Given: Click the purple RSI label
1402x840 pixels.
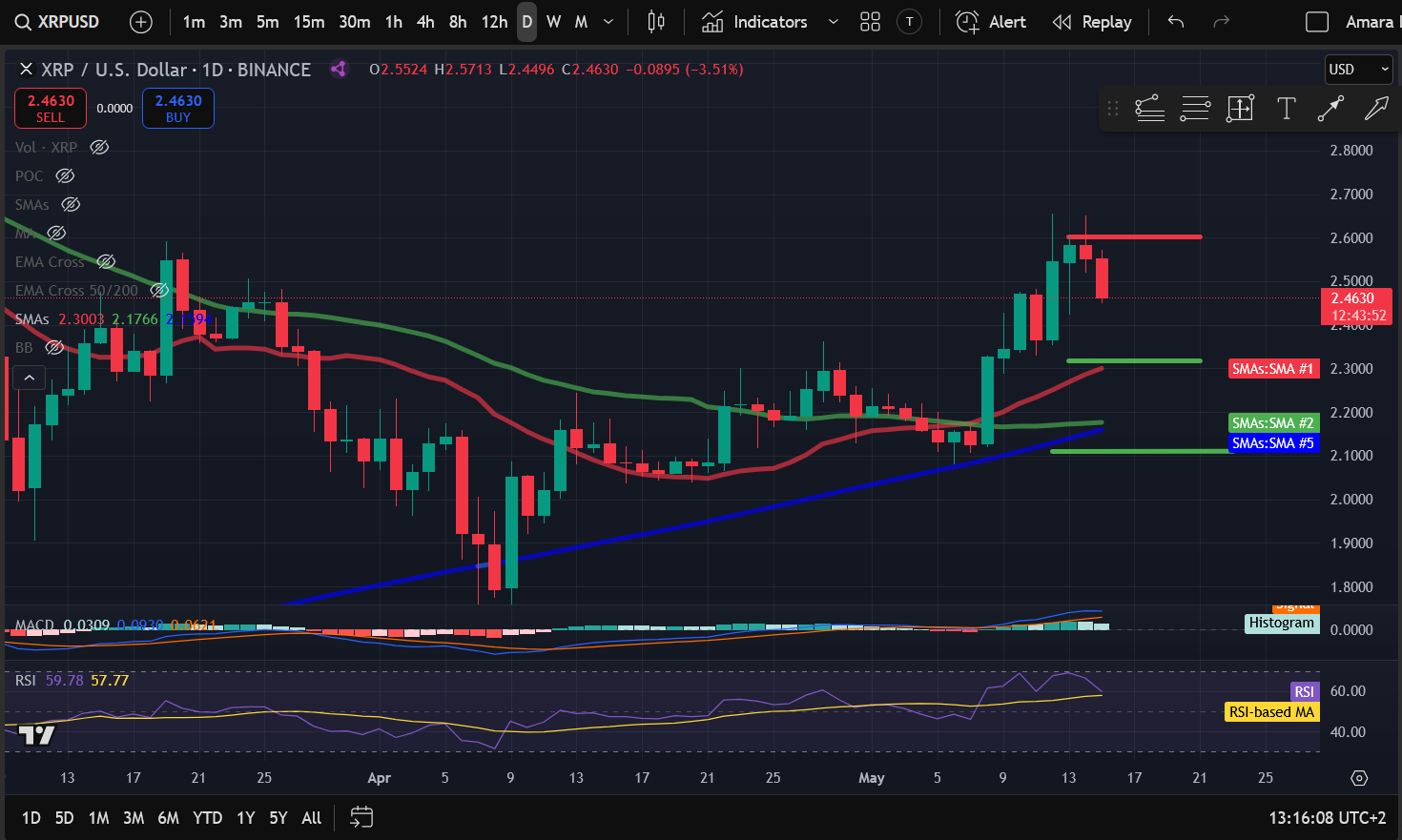Looking at the screenshot, I should click(x=1304, y=691).
